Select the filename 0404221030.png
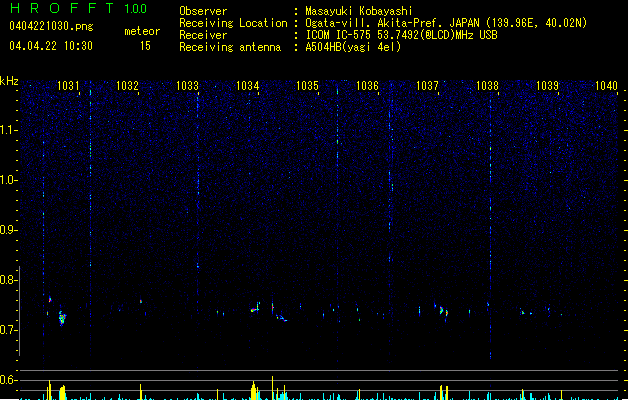The height and width of the screenshot is (400, 629). 51,26
